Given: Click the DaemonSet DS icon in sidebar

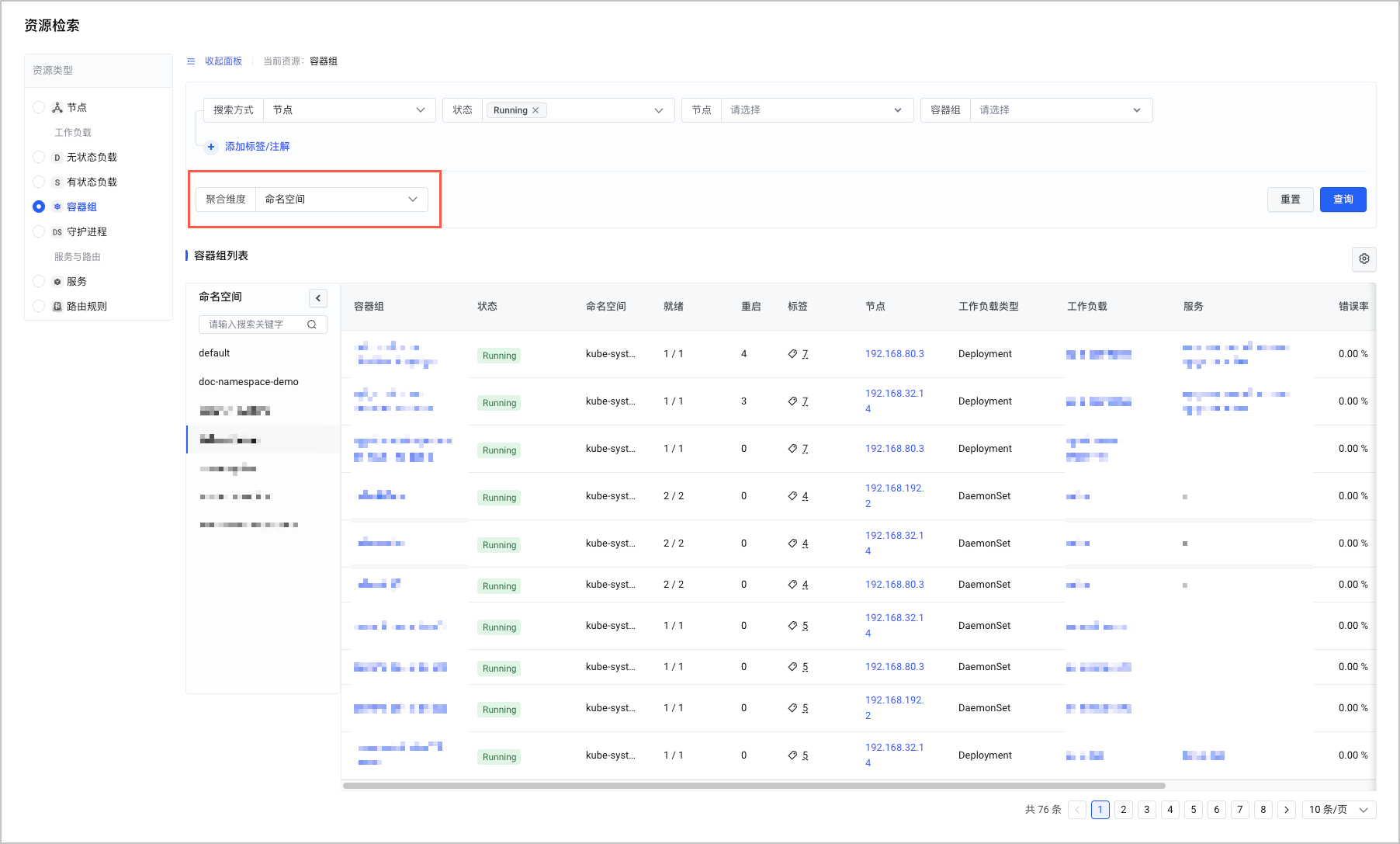Looking at the screenshot, I should click(x=57, y=232).
